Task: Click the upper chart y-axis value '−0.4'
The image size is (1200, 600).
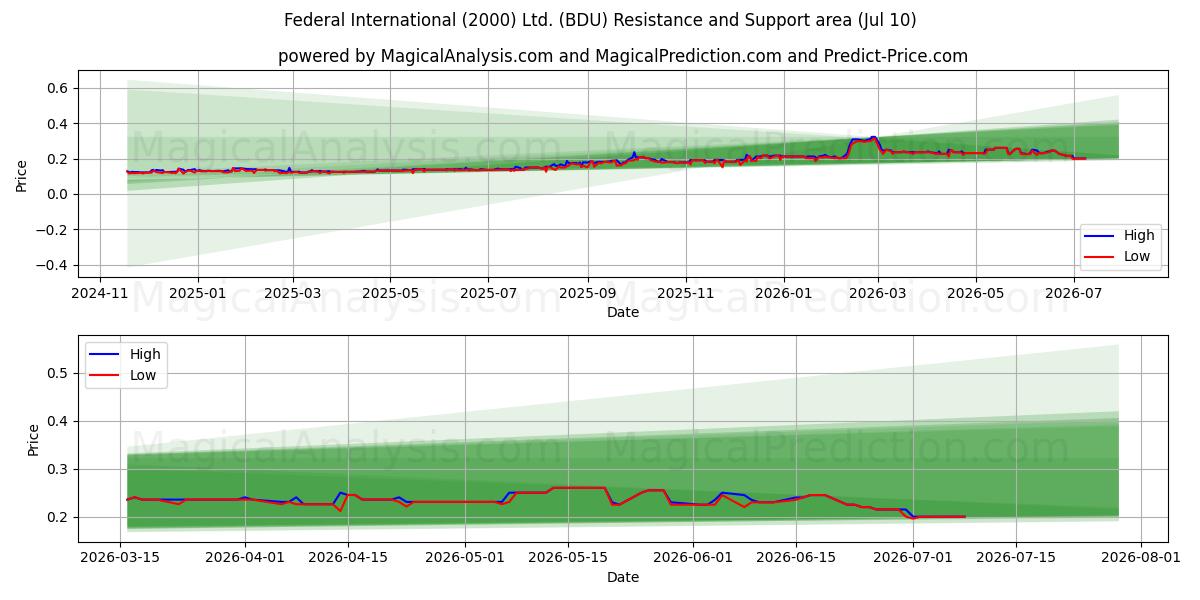Action: 50,266
